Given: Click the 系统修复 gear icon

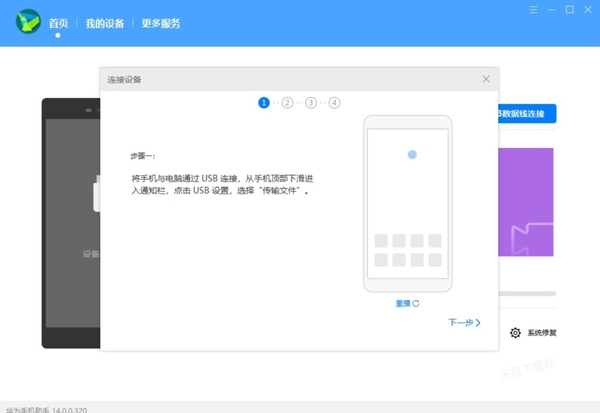Looking at the screenshot, I should click(x=515, y=332).
